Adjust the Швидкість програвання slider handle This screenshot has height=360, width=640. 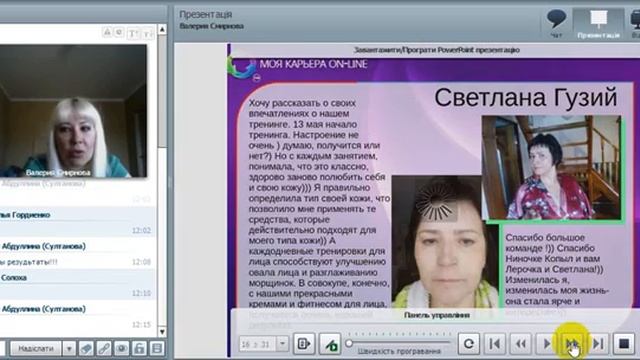[x=349, y=343]
